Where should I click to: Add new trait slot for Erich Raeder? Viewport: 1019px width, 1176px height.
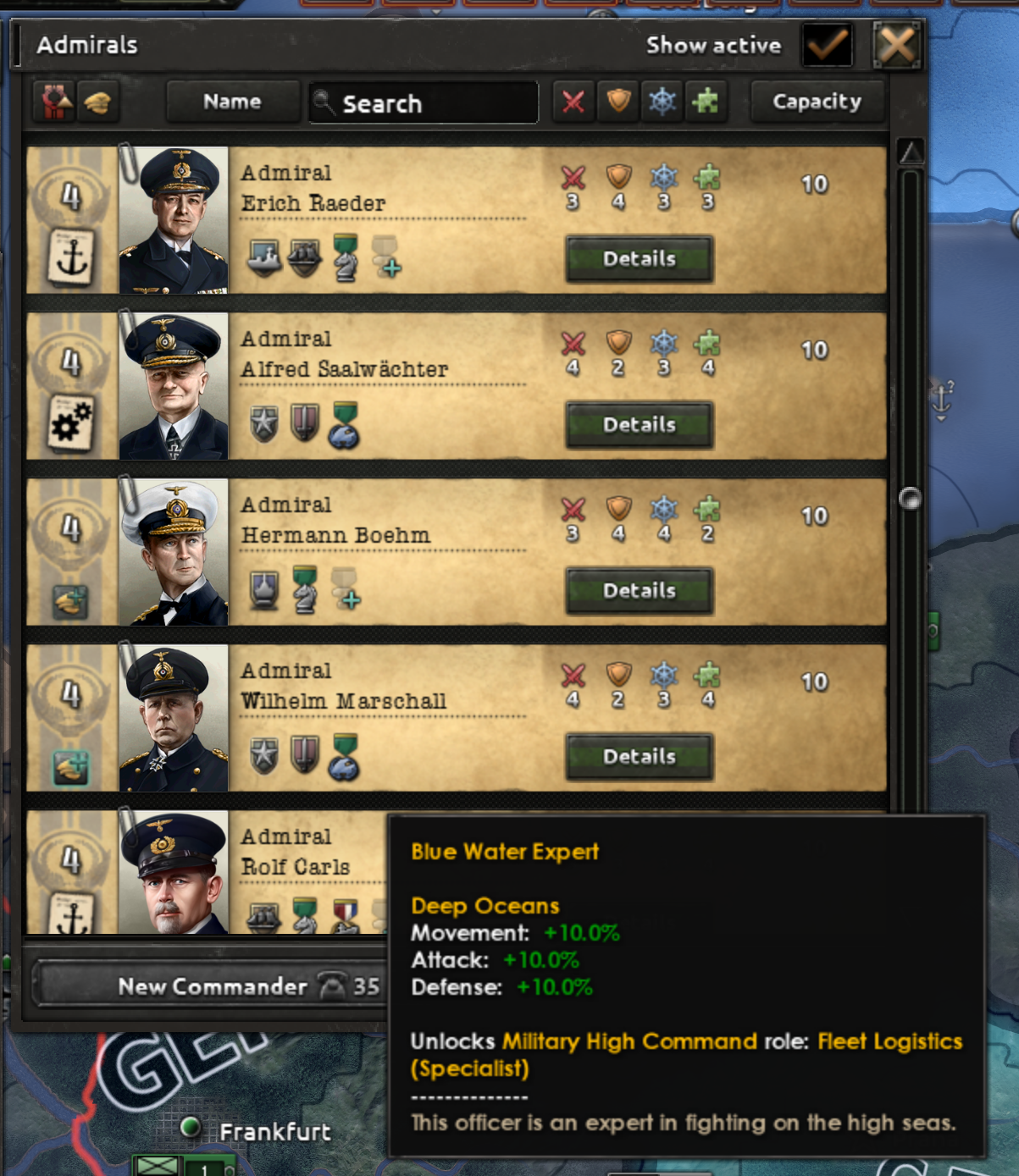point(386,257)
